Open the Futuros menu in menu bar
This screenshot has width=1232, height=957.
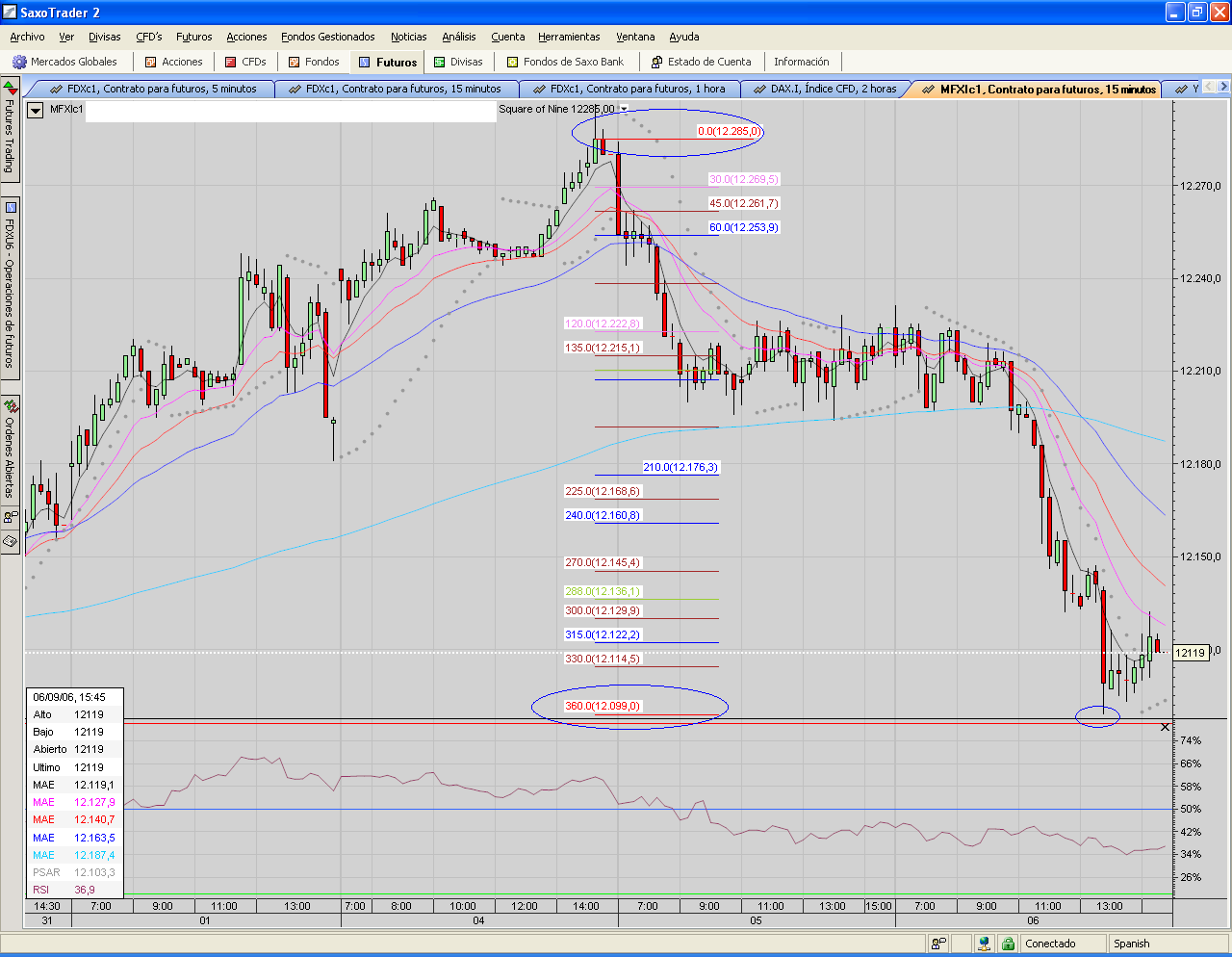pyautogui.click(x=194, y=37)
